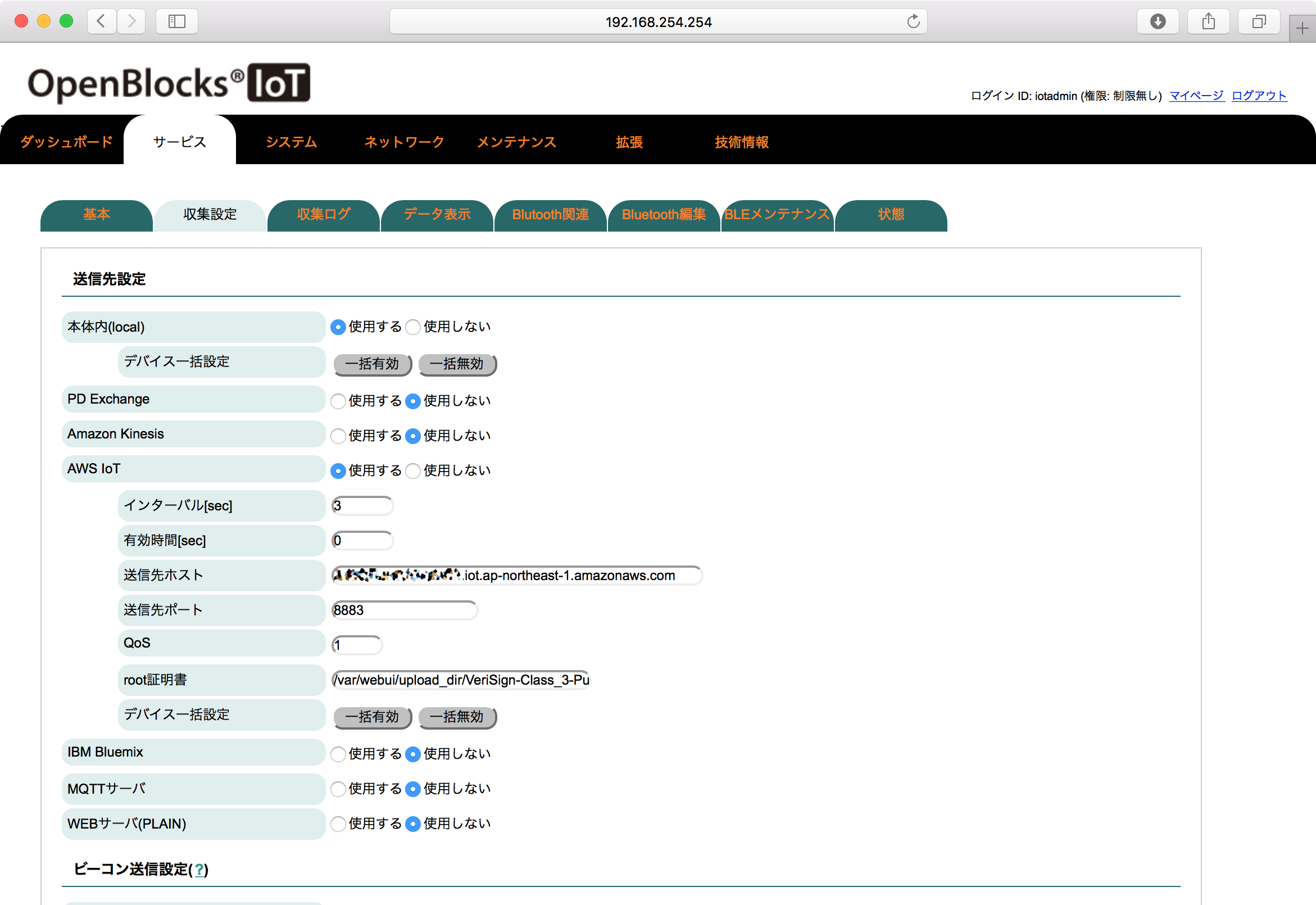
Task: Select 使用する for PD Exchange
Action: tap(338, 401)
